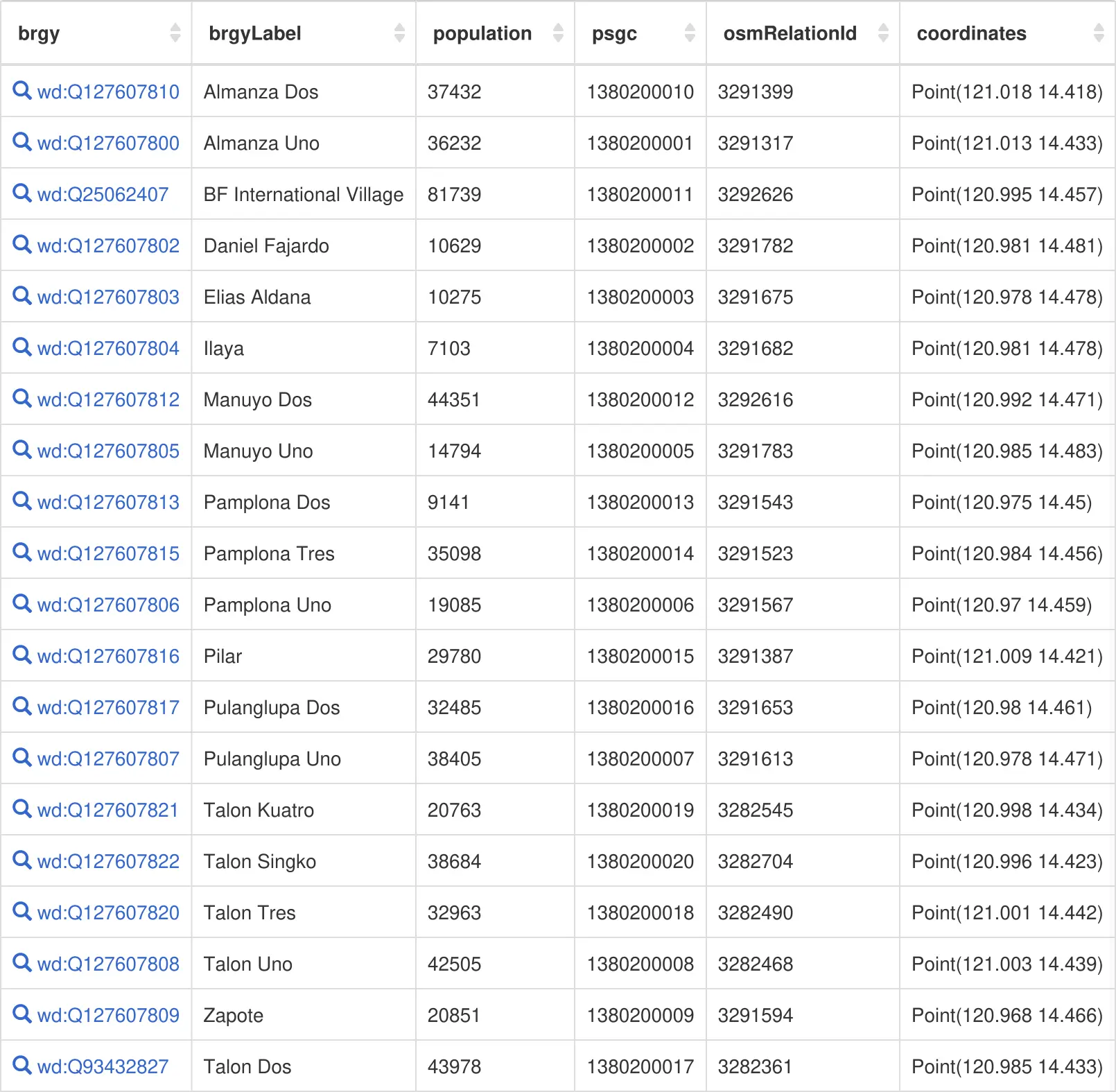The height and width of the screenshot is (1092, 1116).
Task: Click magnifier icon beside wd:Q25062407
Action: coord(22,193)
